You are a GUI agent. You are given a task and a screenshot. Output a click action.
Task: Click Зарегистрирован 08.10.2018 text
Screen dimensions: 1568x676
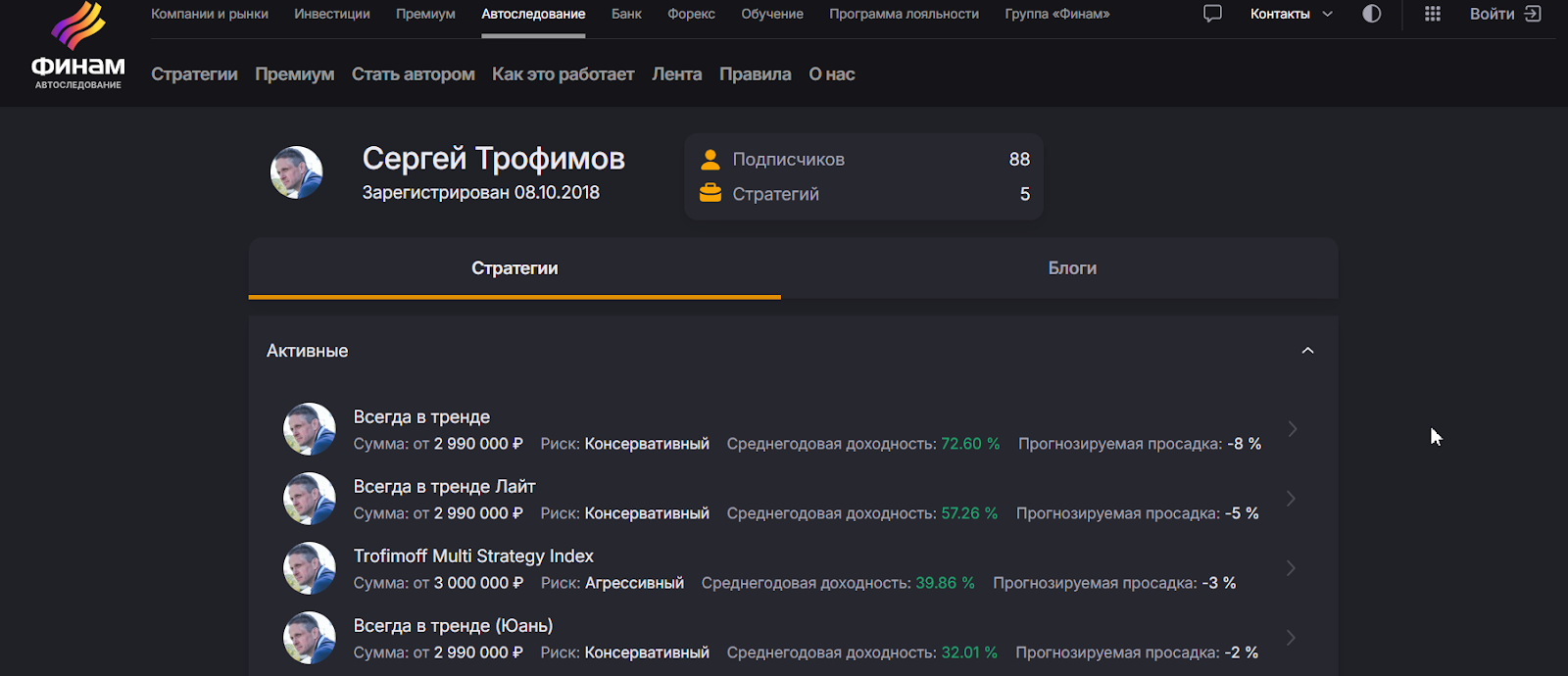point(481,193)
